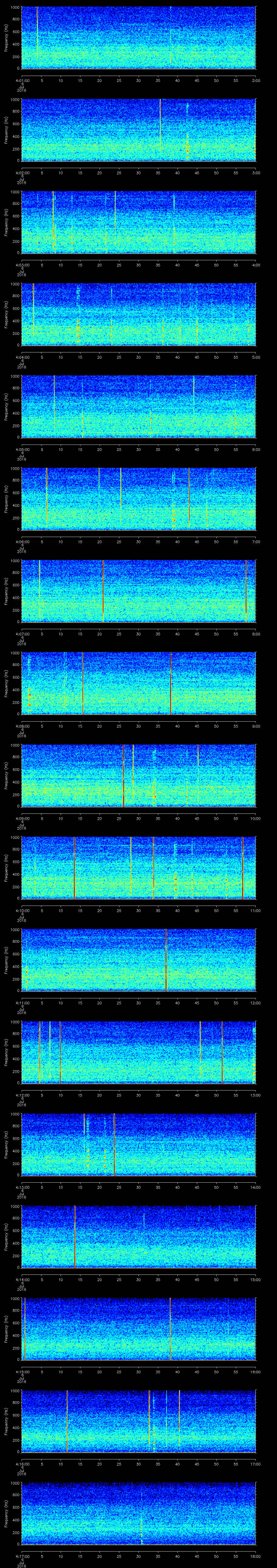Screen dimensions: 277x1568
Task: Click the spectrogram panel starting at 4:06:00
Action: pyautogui.click(x=139, y=499)
